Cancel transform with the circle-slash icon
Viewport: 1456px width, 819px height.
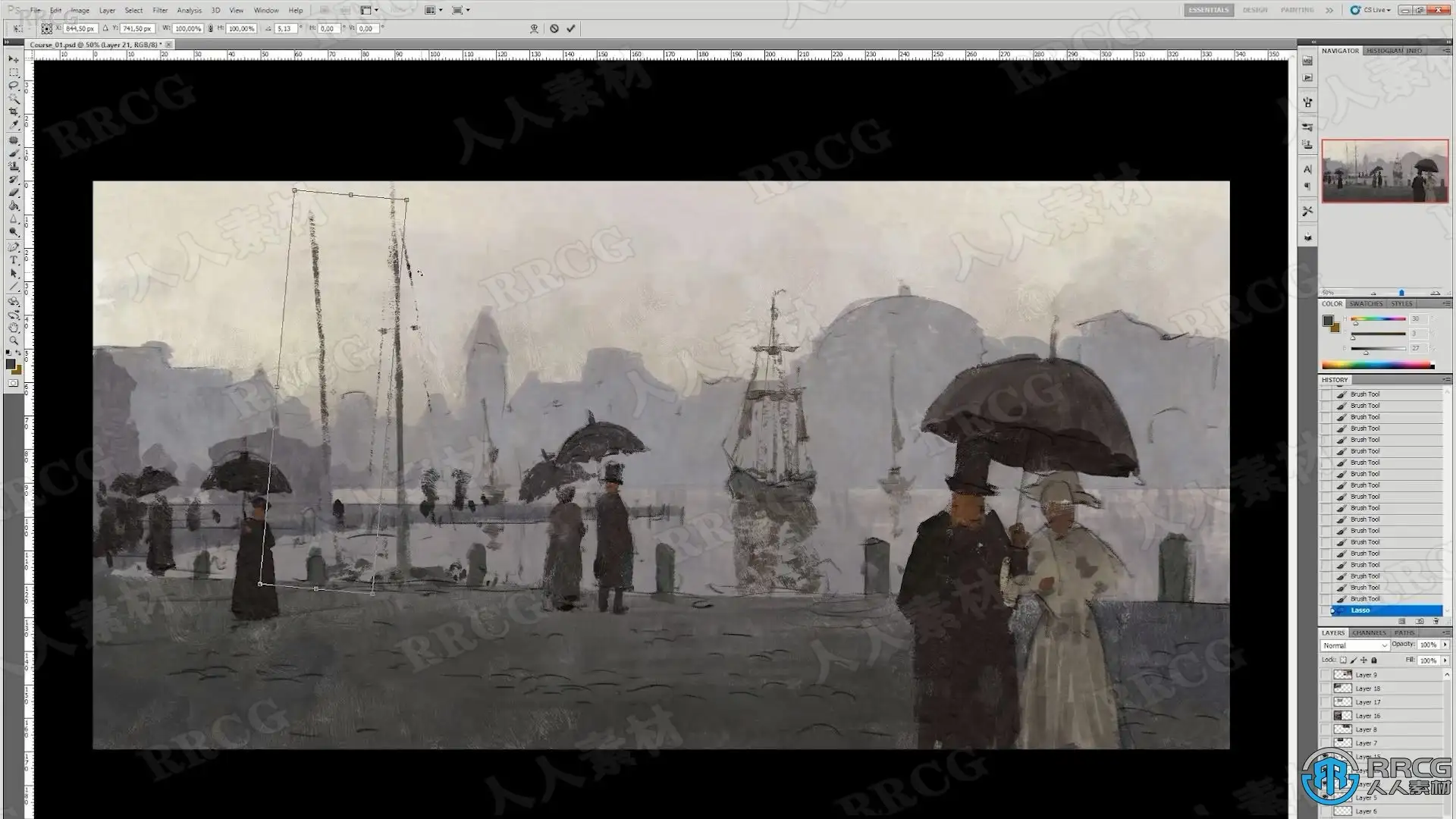point(554,29)
